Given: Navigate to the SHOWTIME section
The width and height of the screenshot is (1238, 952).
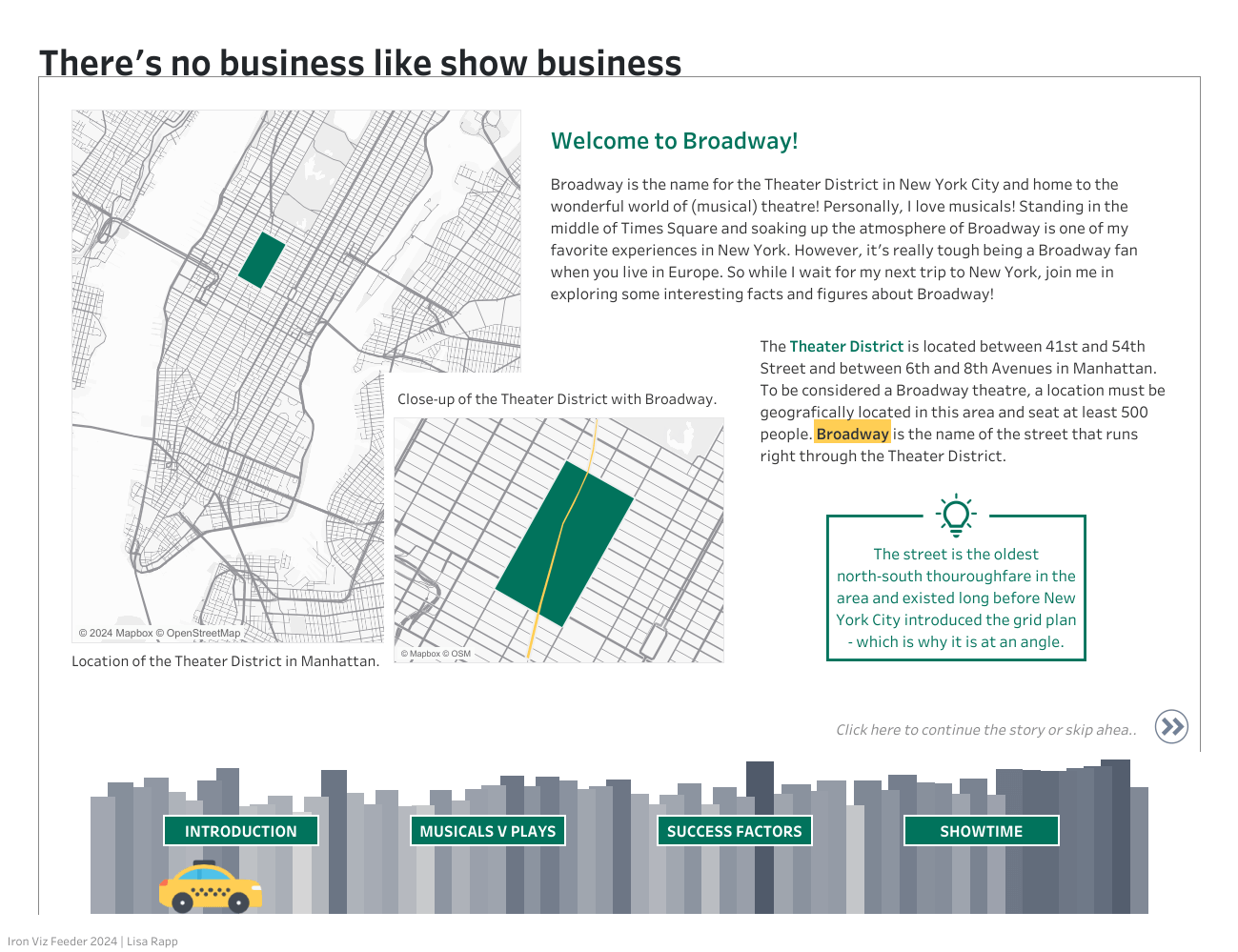Looking at the screenshot, I should (x=981, y=831).
